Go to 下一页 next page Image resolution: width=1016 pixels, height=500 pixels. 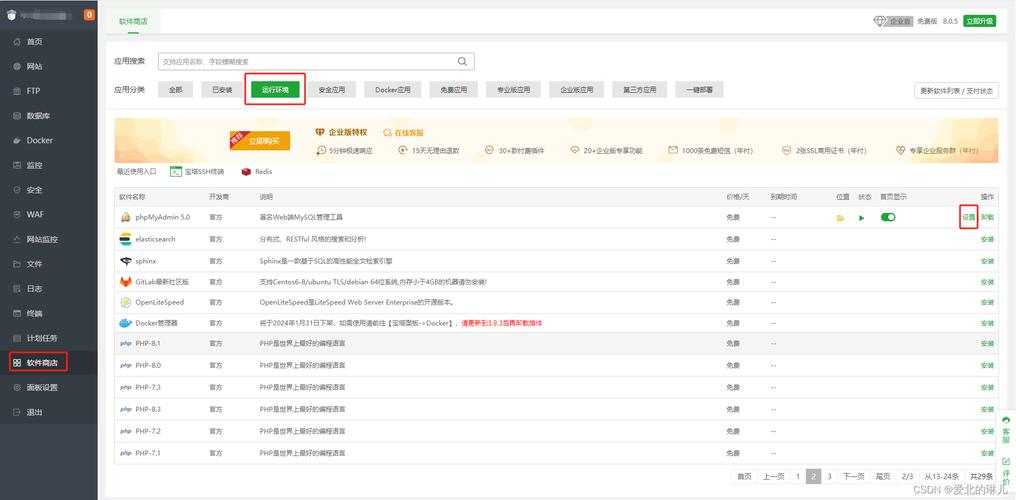pos(853,476)
